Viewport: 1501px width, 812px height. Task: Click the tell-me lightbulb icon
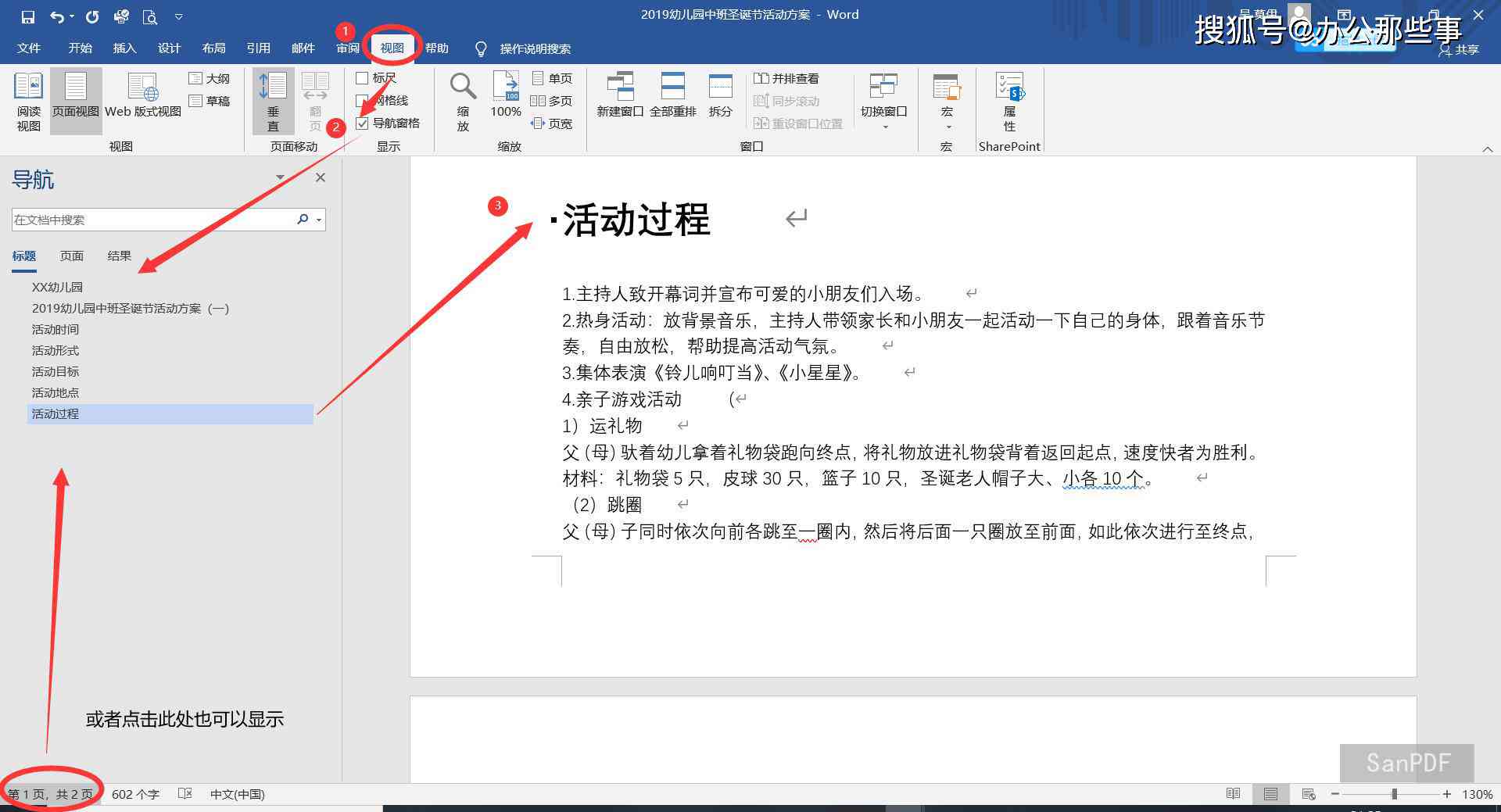[482, 49]
